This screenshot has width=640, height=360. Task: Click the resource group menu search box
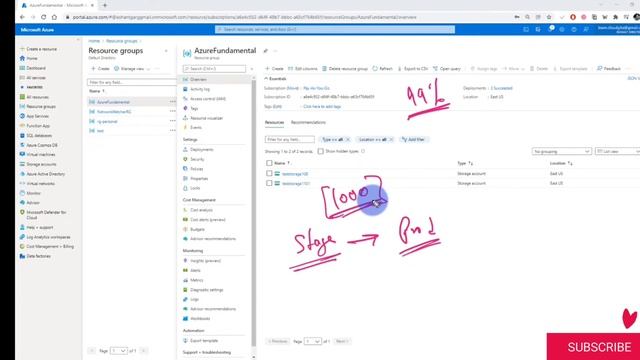coord(214,69)
